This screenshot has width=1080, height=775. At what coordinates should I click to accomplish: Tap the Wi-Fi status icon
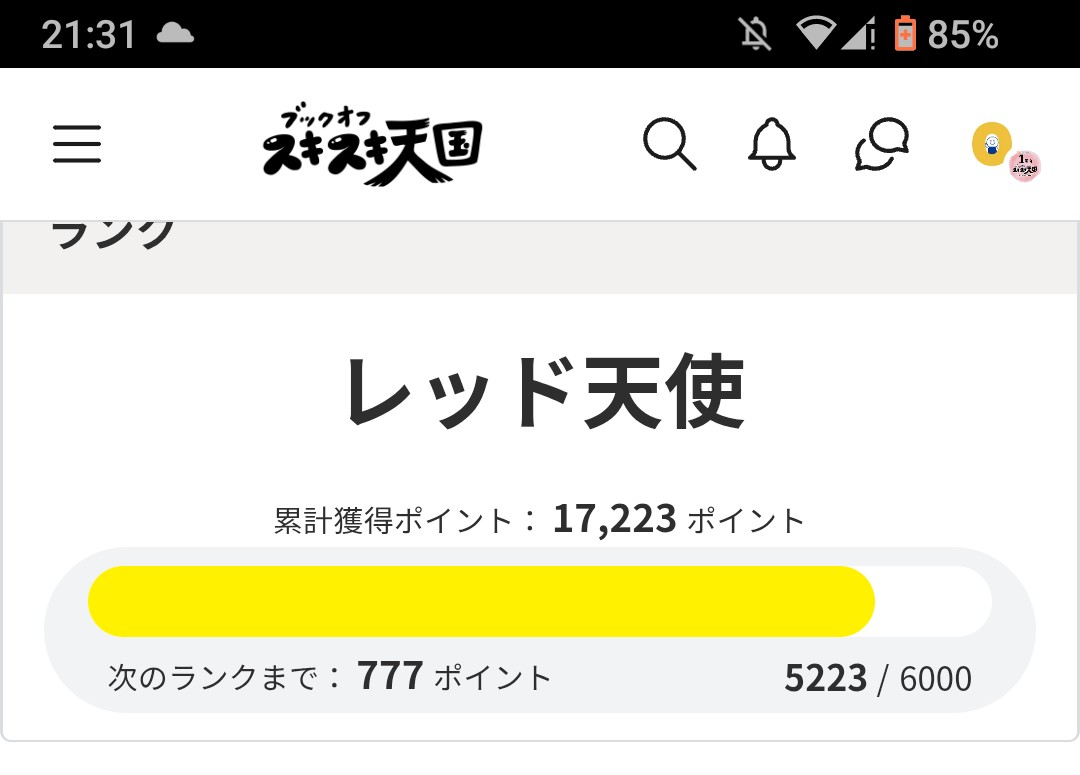point(816,34)
